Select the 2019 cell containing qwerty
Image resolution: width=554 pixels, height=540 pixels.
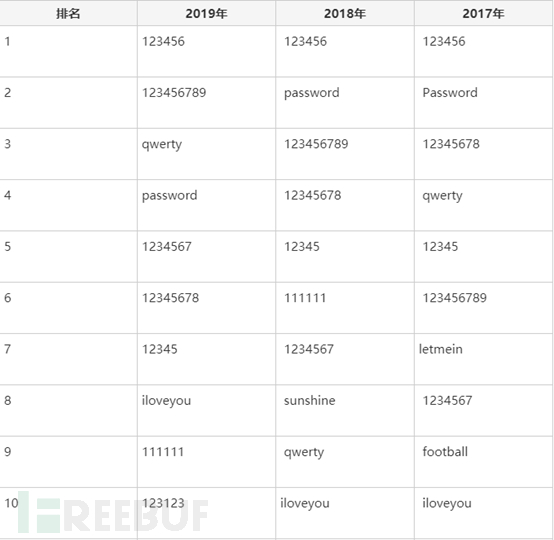pyautogui.click(x=206, y=154)
